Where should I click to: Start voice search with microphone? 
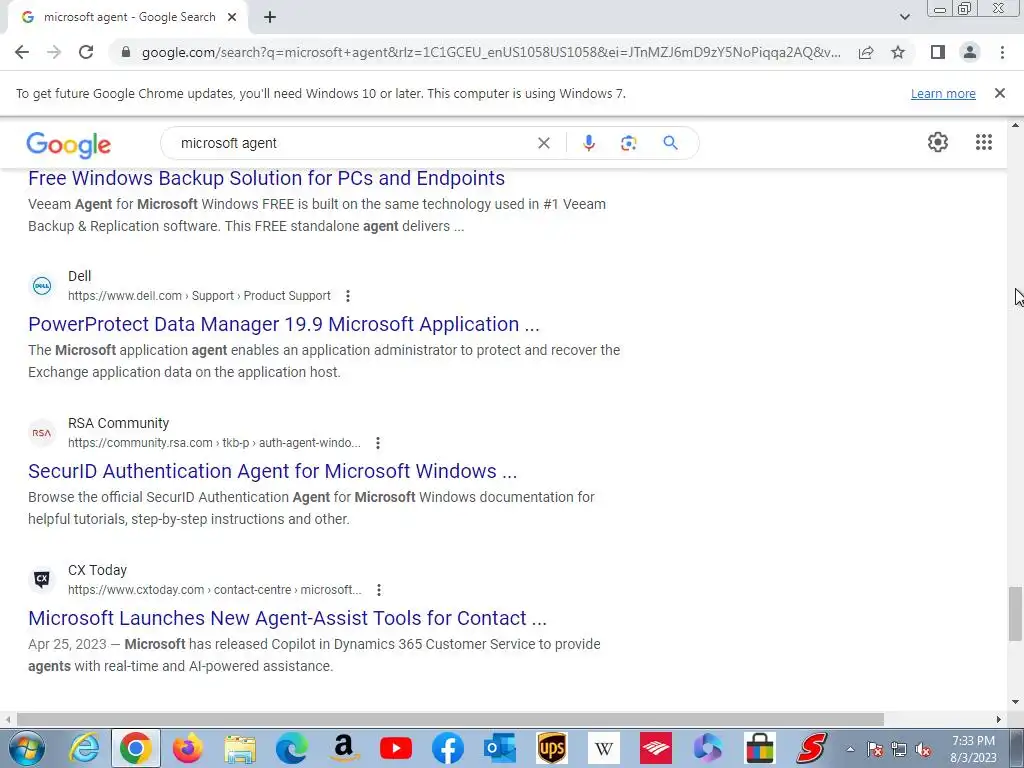pyautogui.click(x=588, y=143)
